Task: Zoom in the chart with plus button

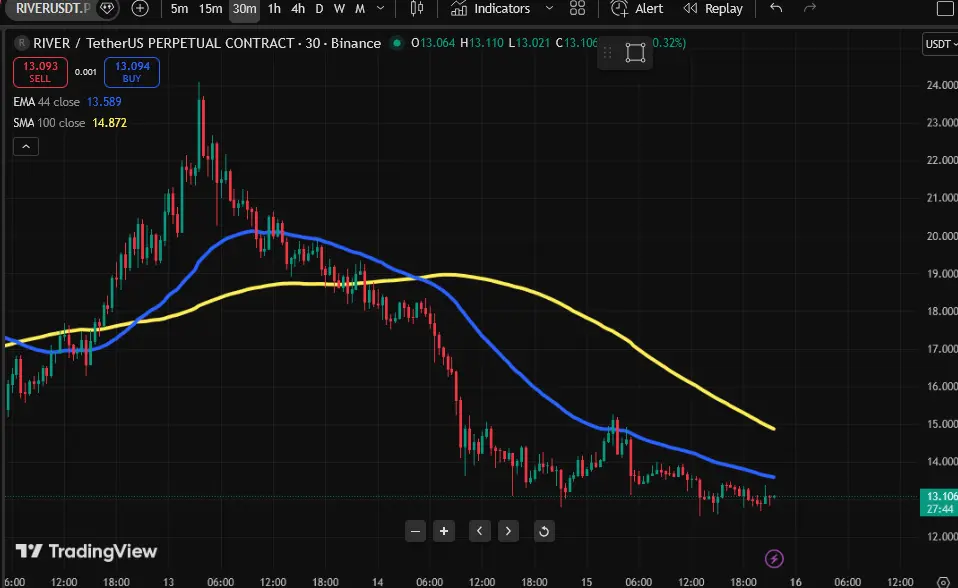Action: pyautogui.click(x=444, y=531)
